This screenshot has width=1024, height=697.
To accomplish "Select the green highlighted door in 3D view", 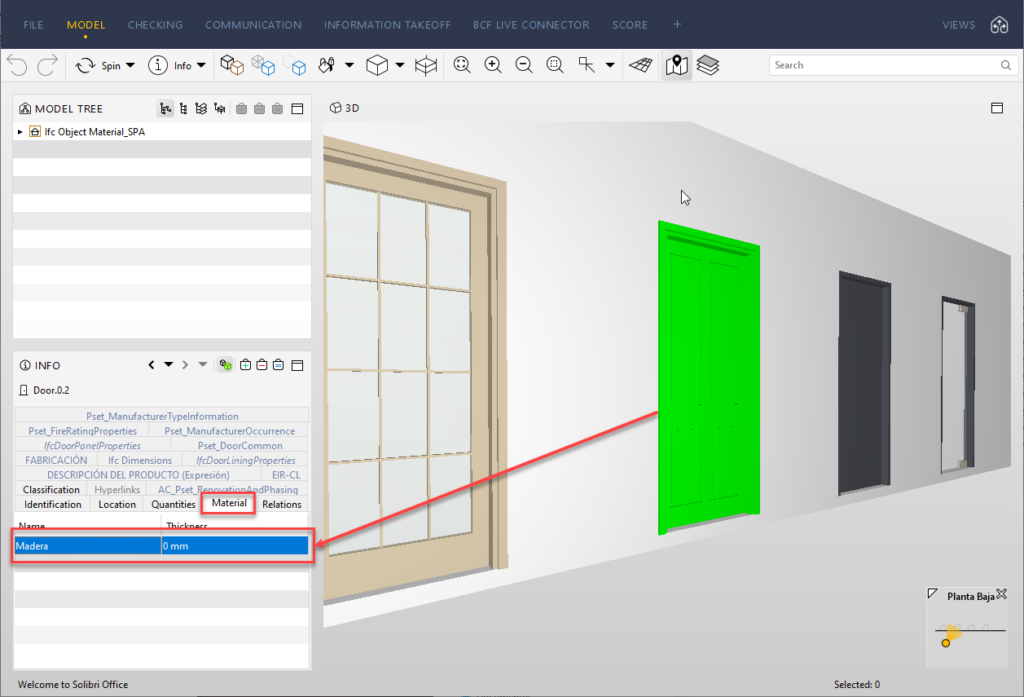I will click(x=707, y=380).
